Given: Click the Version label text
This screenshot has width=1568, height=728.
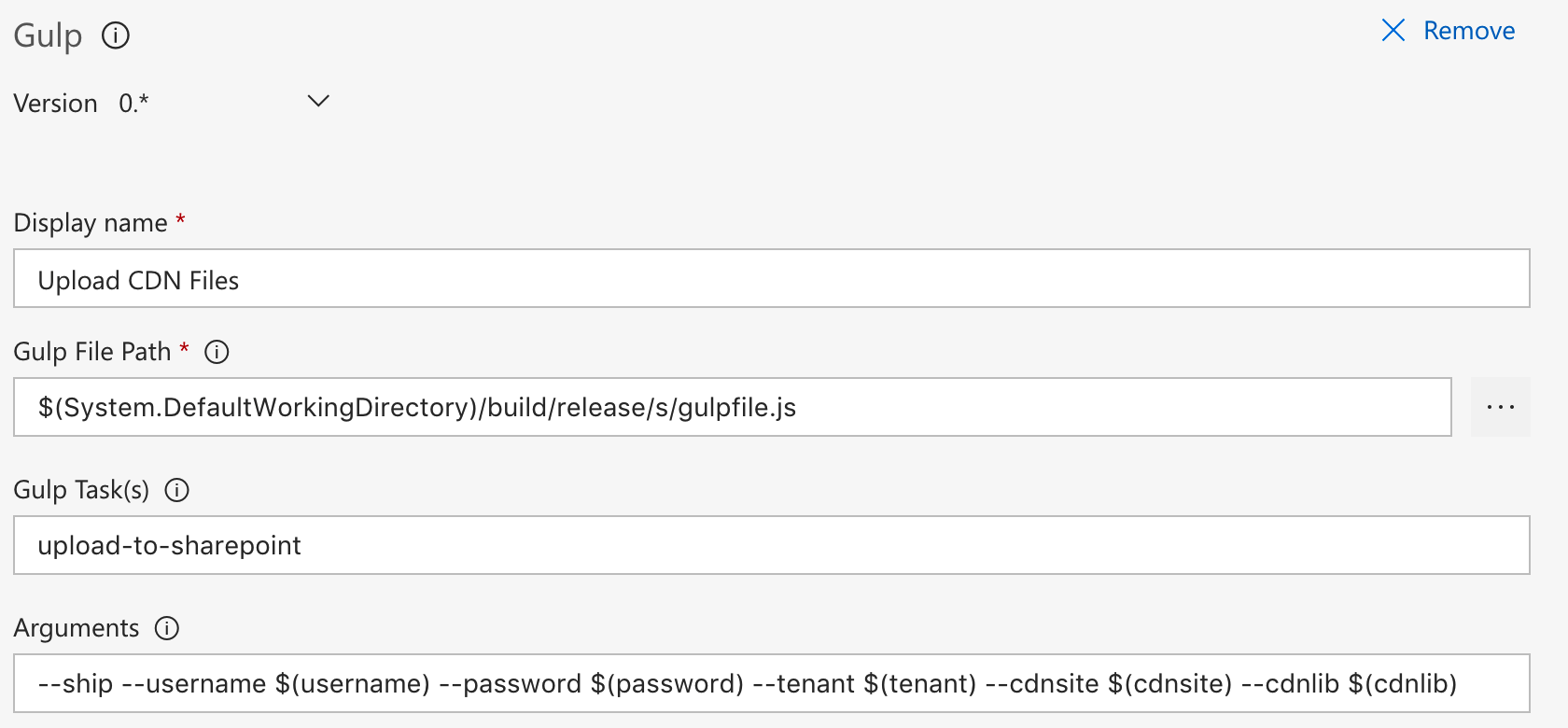Looking at the screenshot, I should (x=56, y=103).
